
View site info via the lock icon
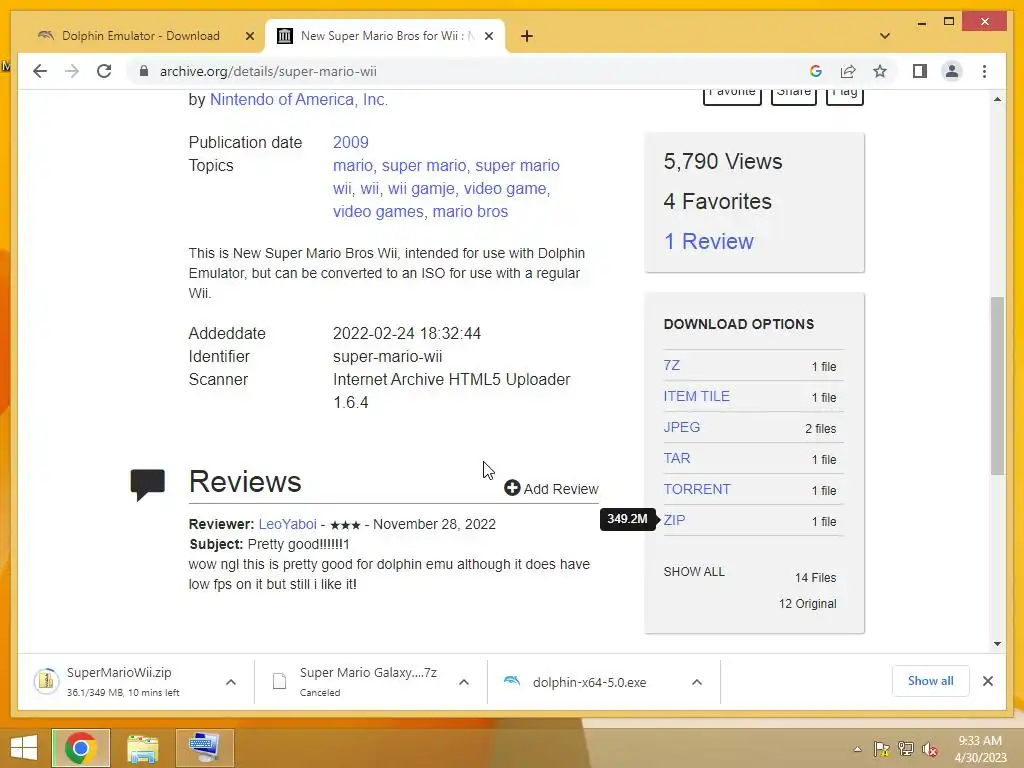click(x=144, y=71)
